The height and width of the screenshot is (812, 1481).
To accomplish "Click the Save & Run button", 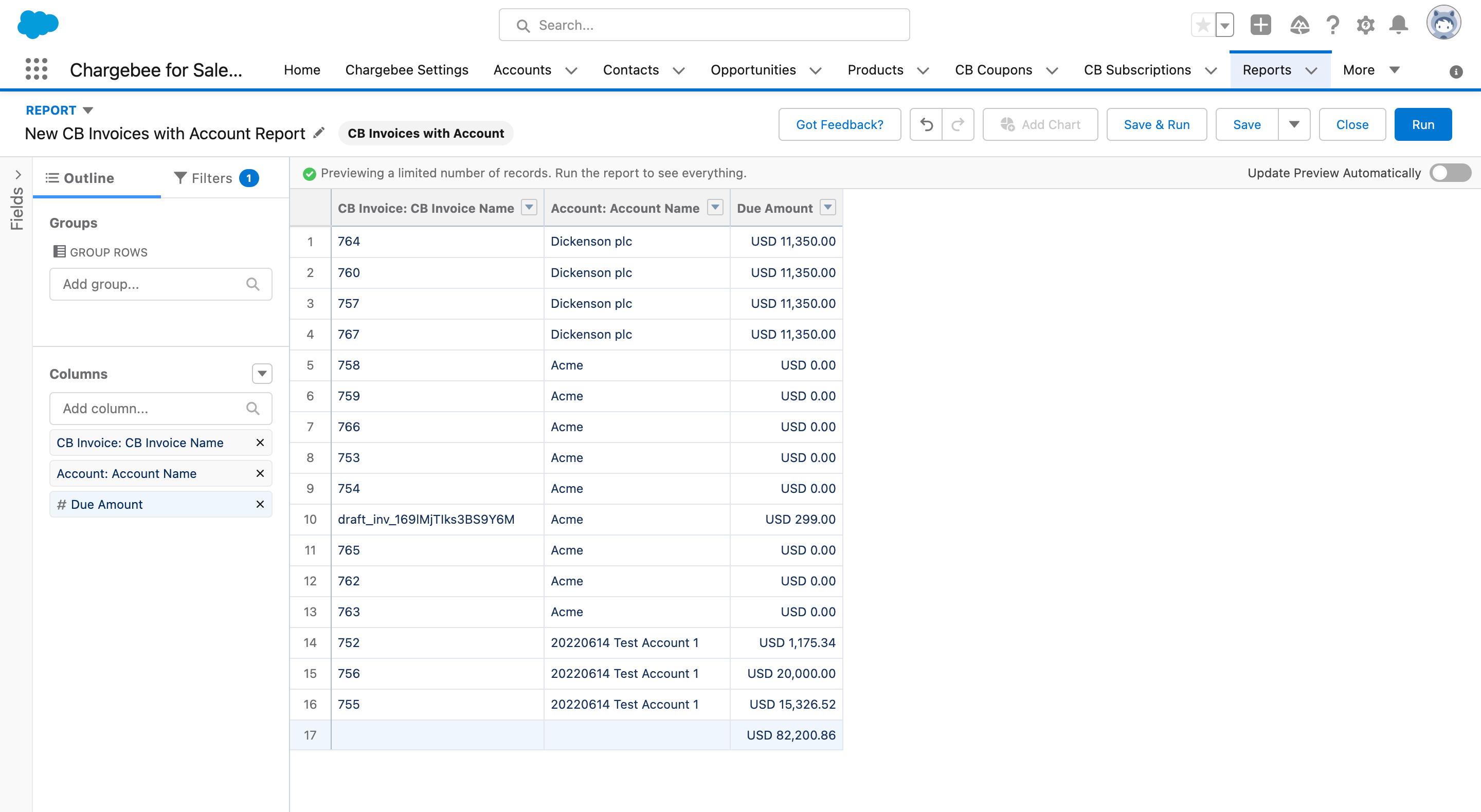I will (1156, 124).
